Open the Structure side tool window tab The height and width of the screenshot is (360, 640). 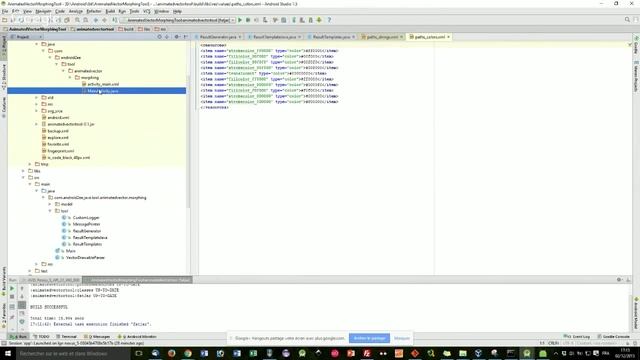[x=4, y=77]
